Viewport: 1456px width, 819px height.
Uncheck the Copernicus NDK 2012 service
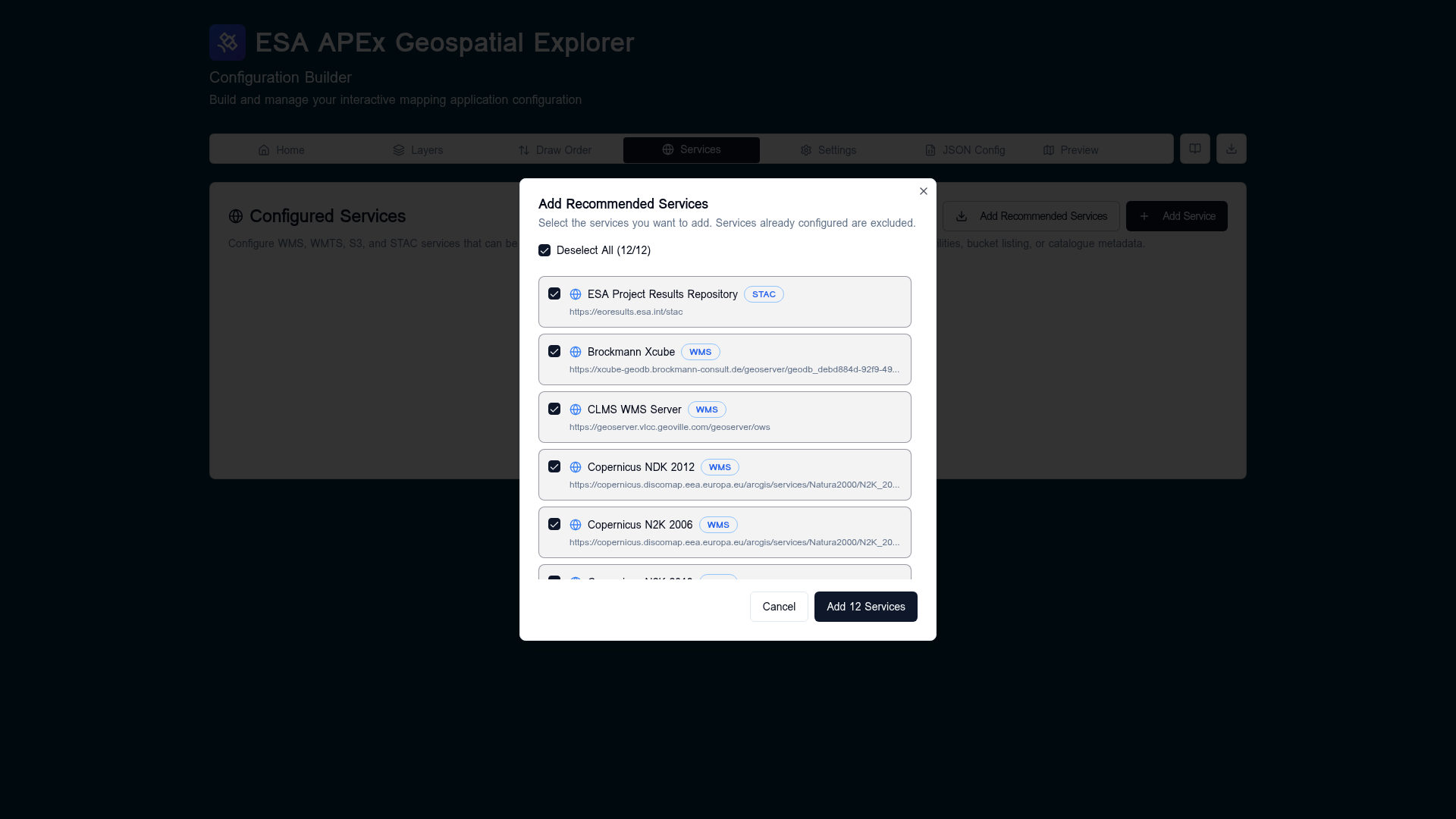[554, 466]
